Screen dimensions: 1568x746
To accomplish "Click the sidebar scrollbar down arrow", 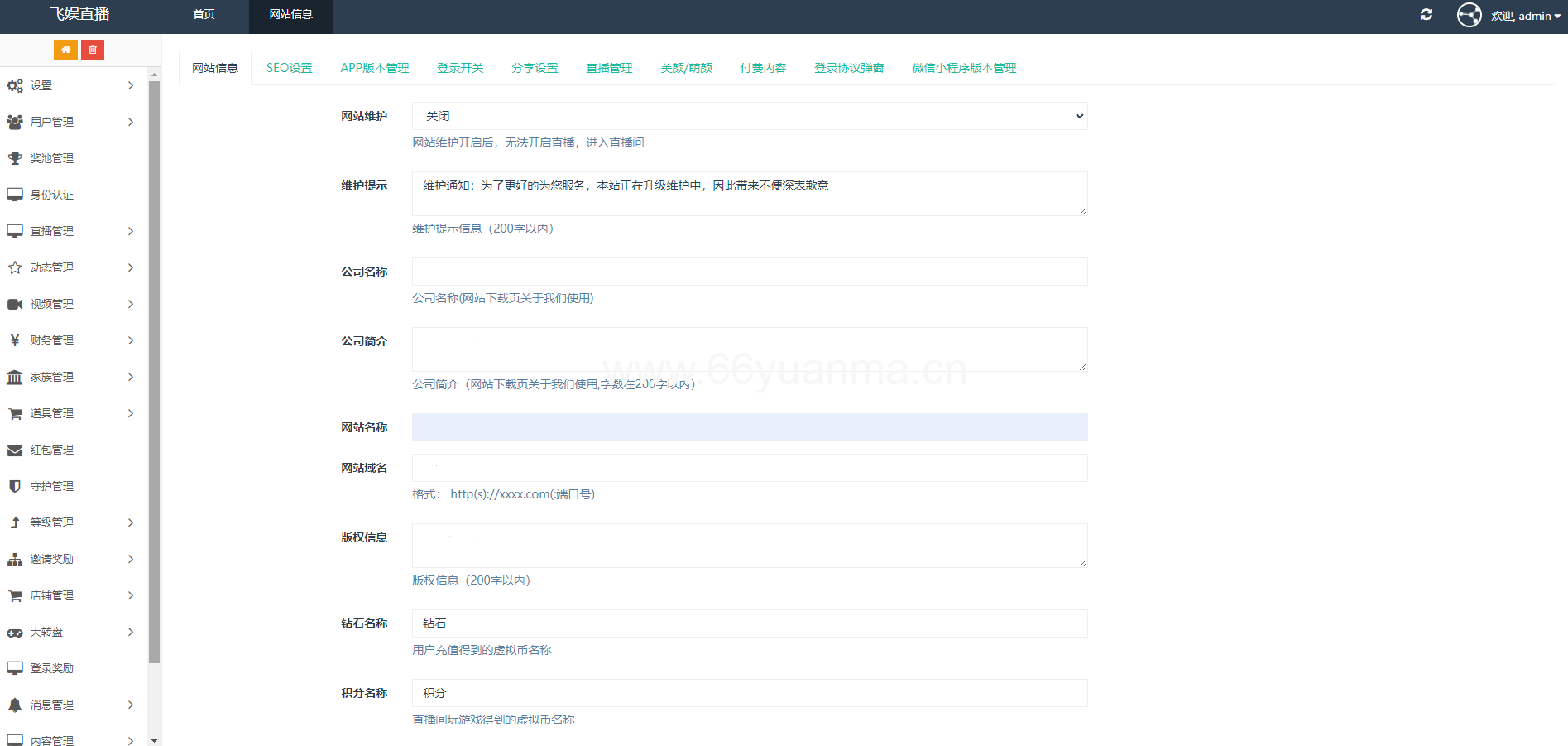I will (154, 740).
